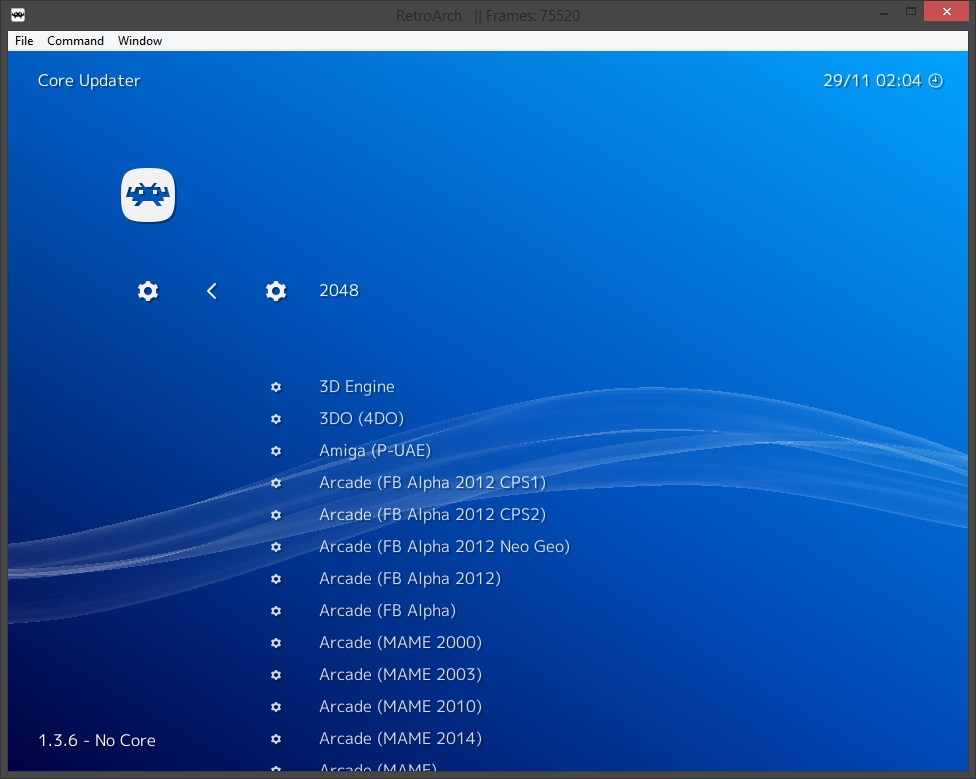Click the settings gear left of back arrow
The width and height of the screenshot is (976, 779).
click(148, 291)
